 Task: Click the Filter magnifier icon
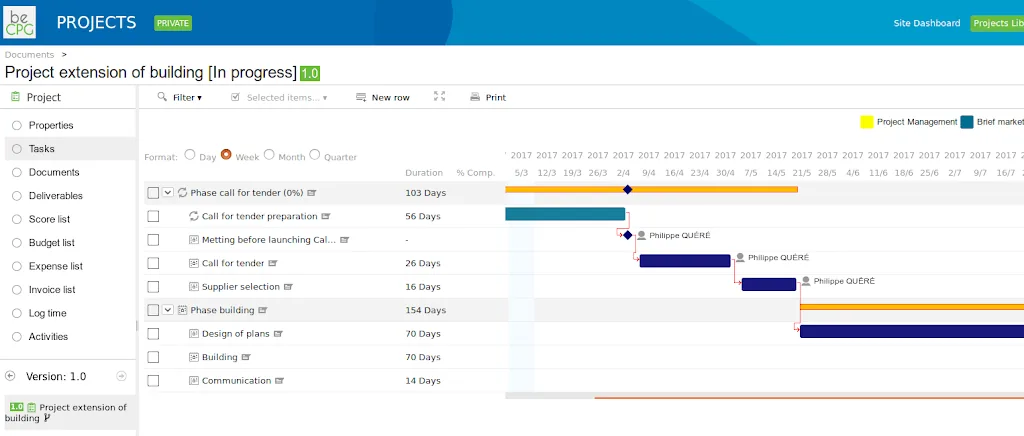click(162, 97)
